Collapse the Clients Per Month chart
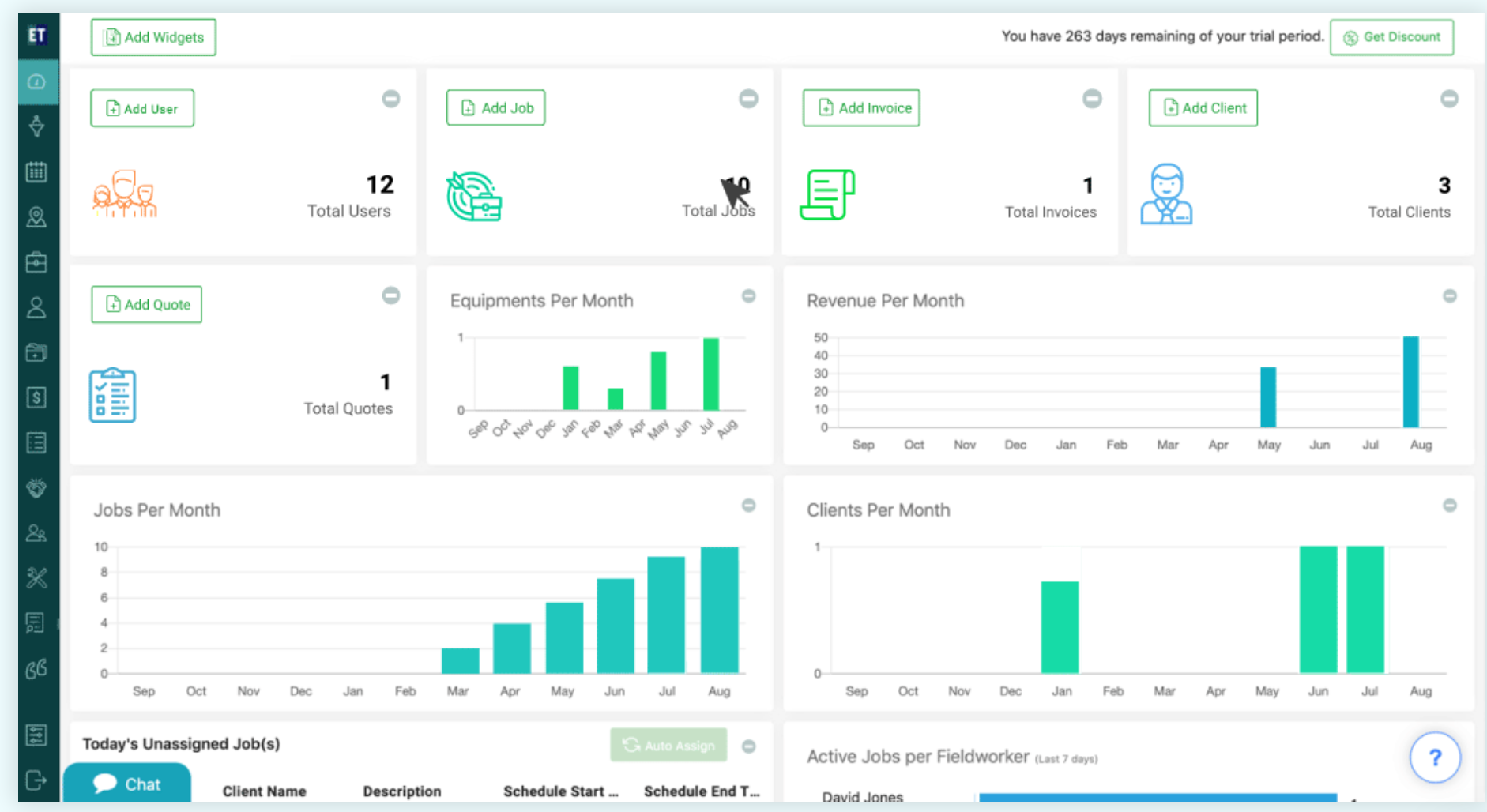 (1450, 505)
